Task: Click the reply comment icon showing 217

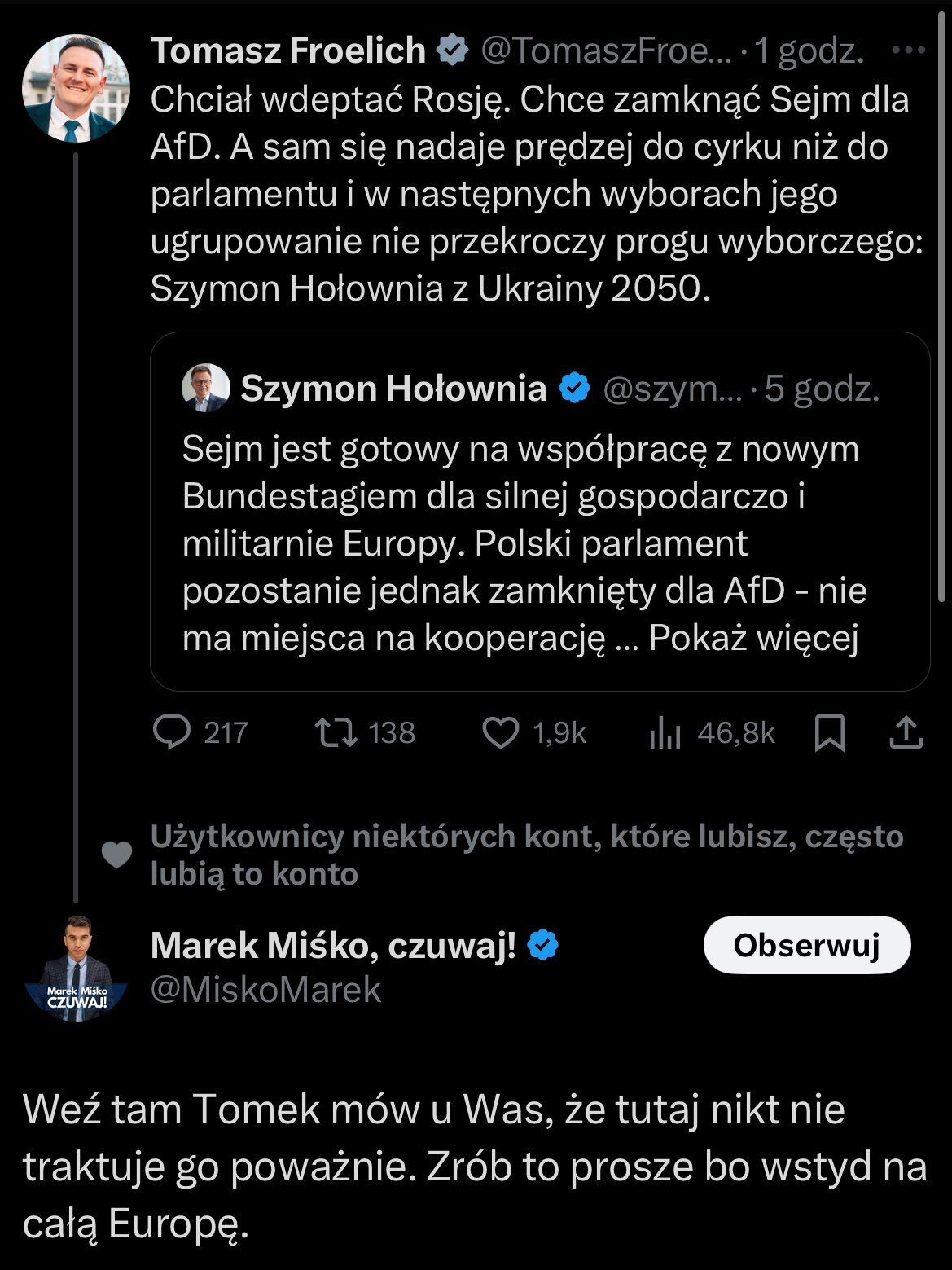Action: coord(172,732)
